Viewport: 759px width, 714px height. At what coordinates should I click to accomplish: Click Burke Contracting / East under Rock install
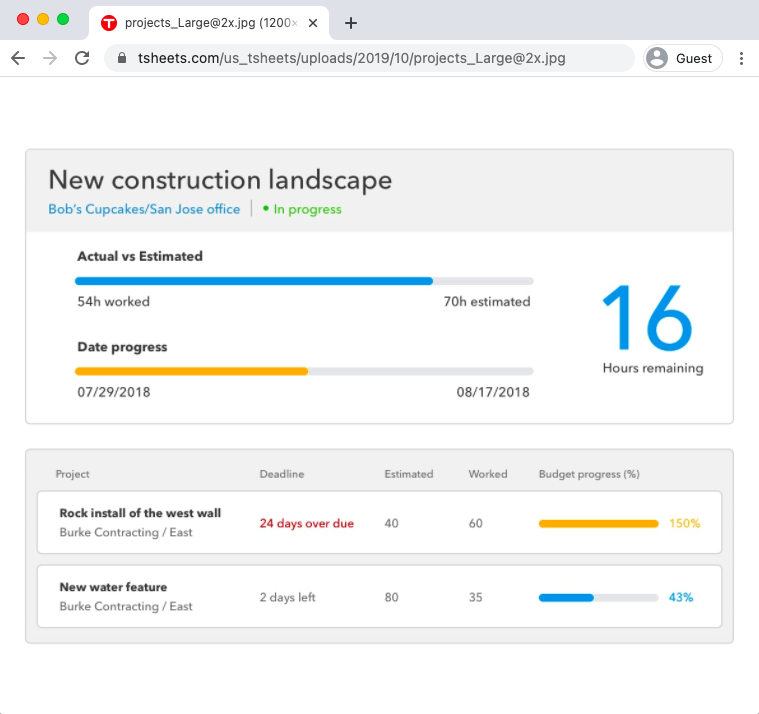126,532
